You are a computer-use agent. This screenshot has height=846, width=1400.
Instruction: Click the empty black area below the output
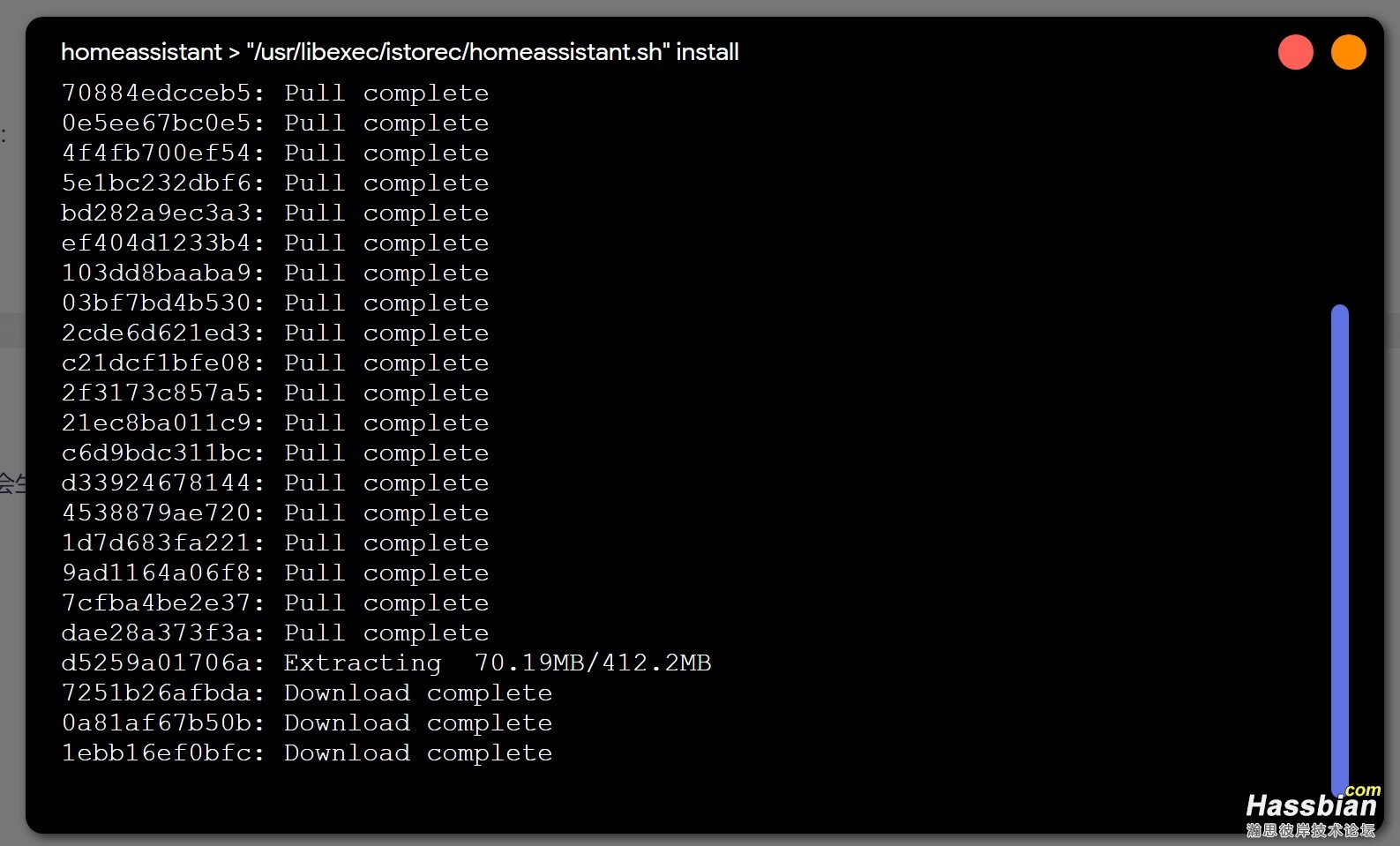(618, 798)
